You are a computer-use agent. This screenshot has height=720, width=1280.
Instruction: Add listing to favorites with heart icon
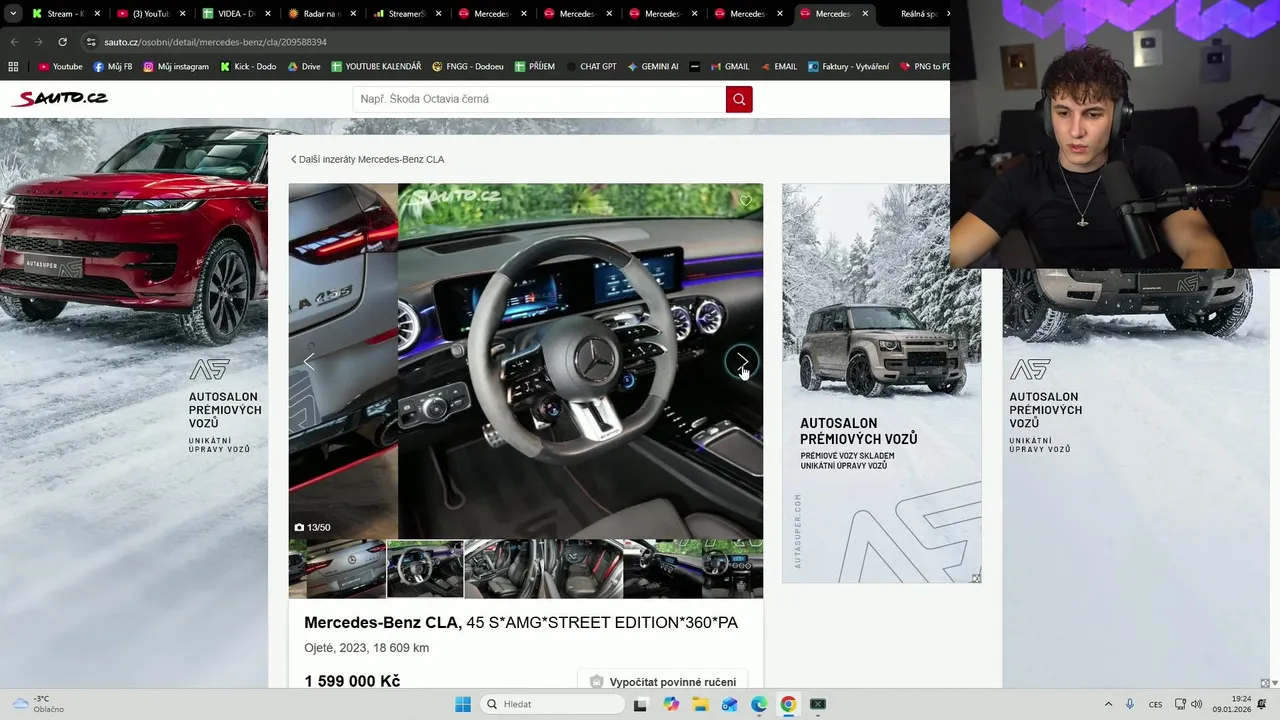coord(745,201)
